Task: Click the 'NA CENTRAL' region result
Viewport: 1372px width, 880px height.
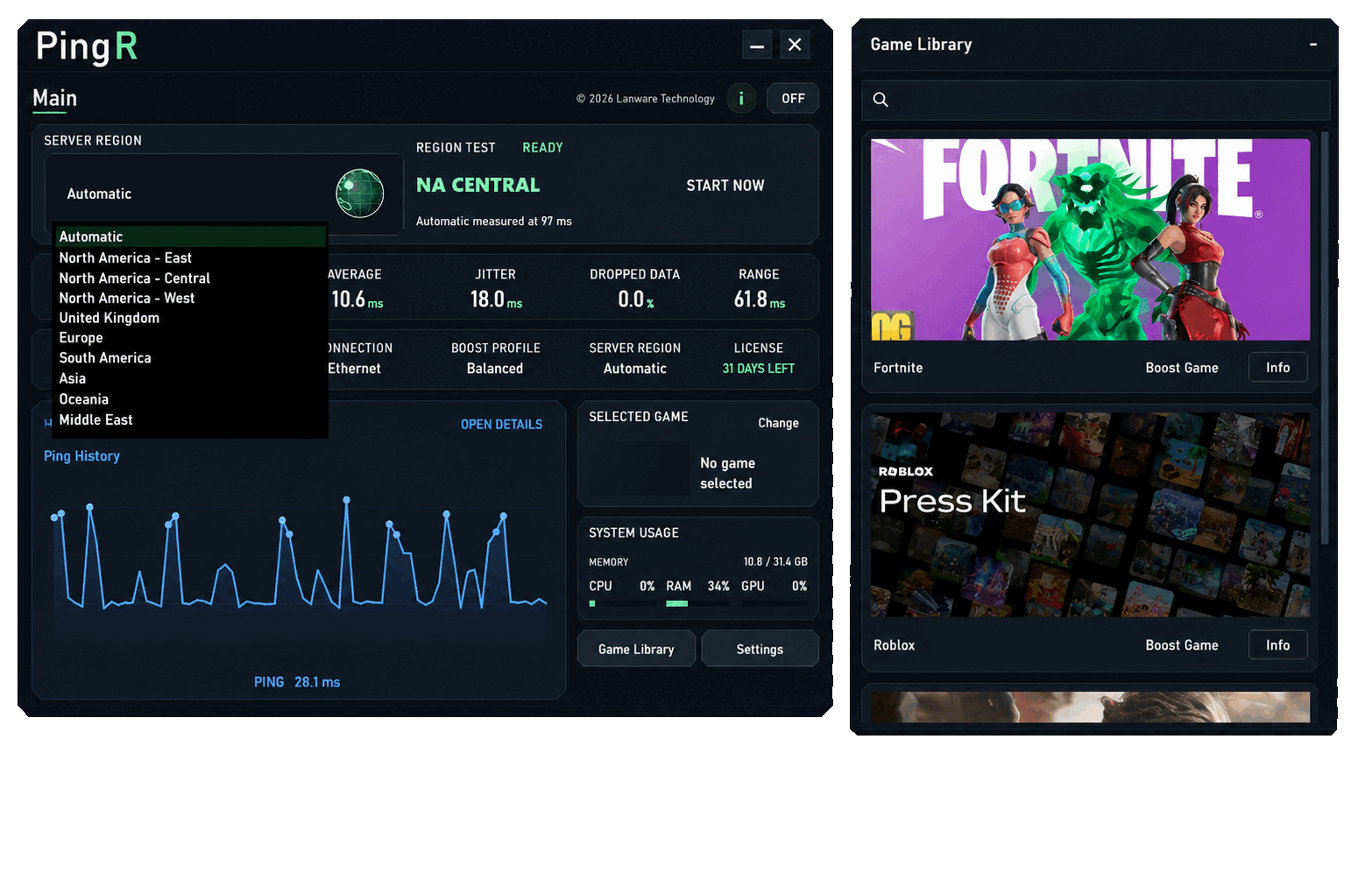Action: pos(477,186)
